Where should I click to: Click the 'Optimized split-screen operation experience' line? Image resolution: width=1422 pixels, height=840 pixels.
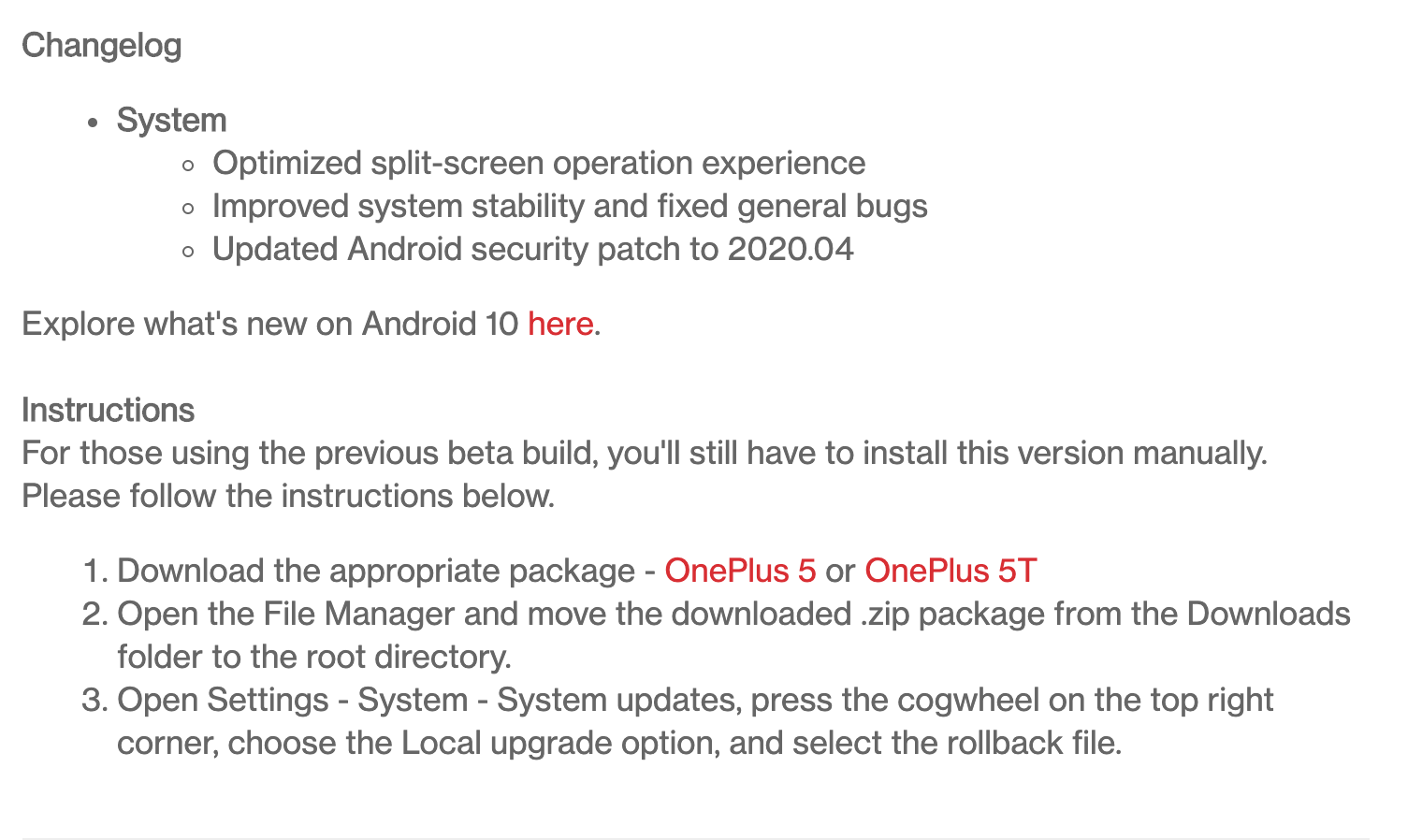click(538, 163)
